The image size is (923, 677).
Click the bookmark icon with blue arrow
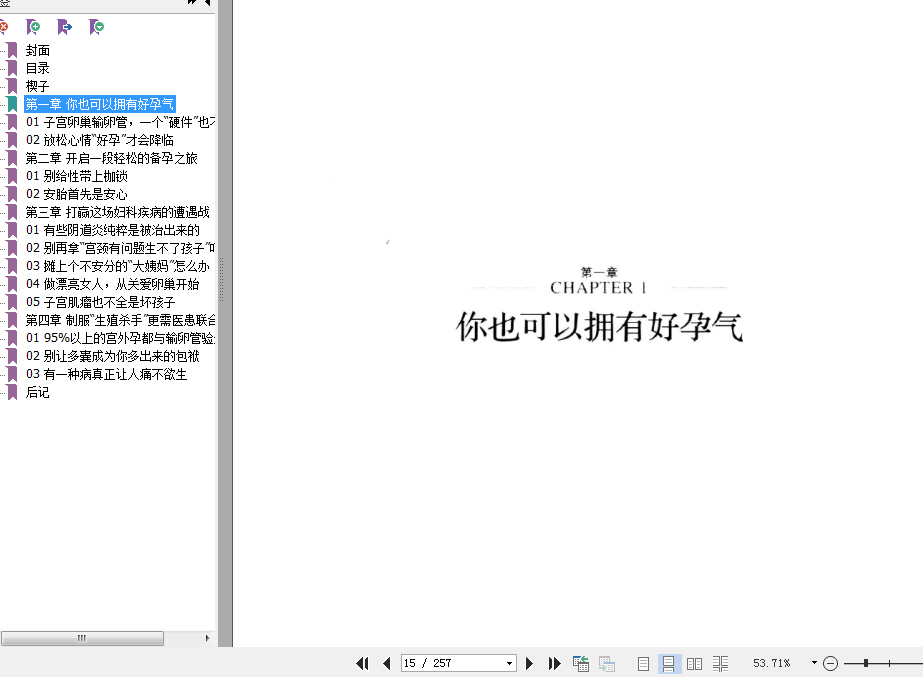pos(64,27)
